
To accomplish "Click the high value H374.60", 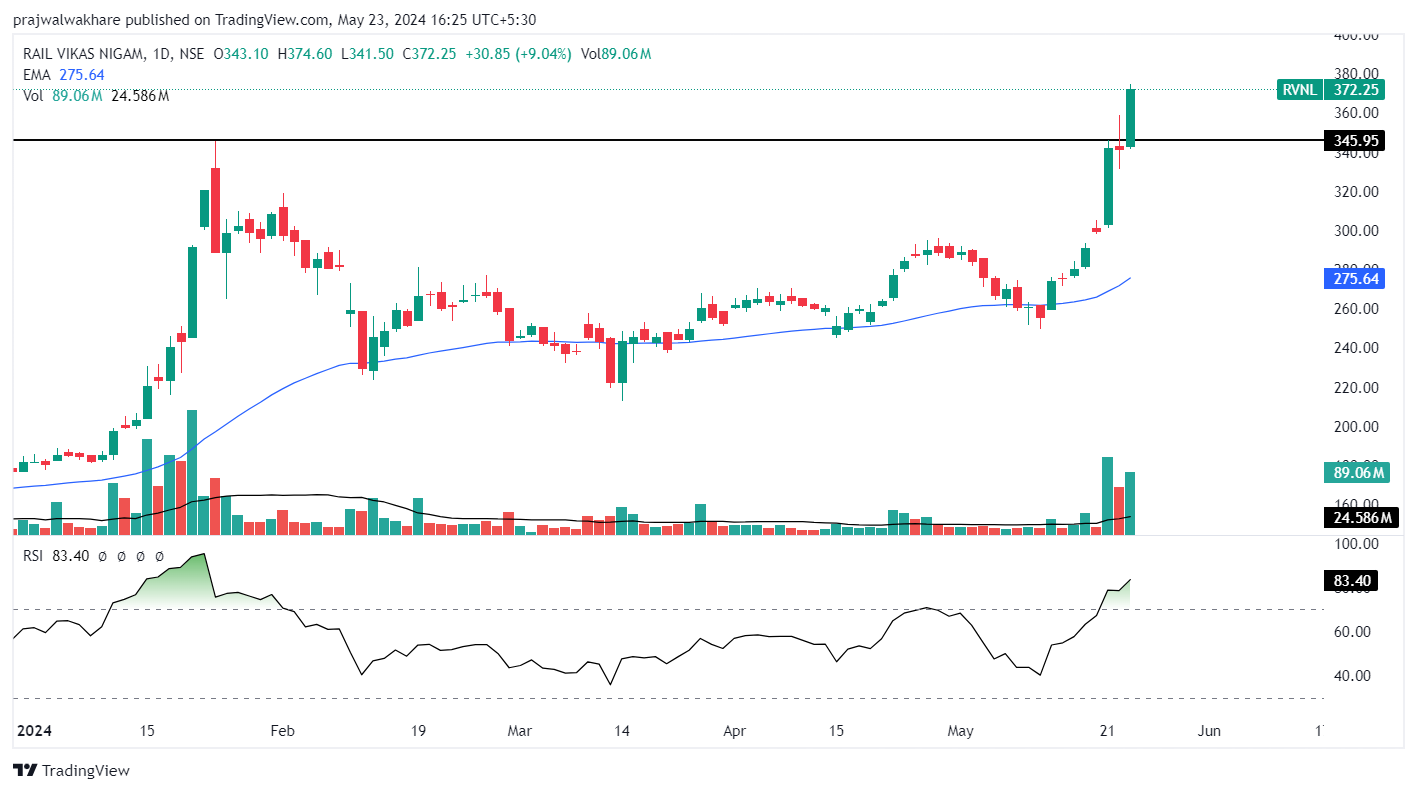I will [305, 54].
